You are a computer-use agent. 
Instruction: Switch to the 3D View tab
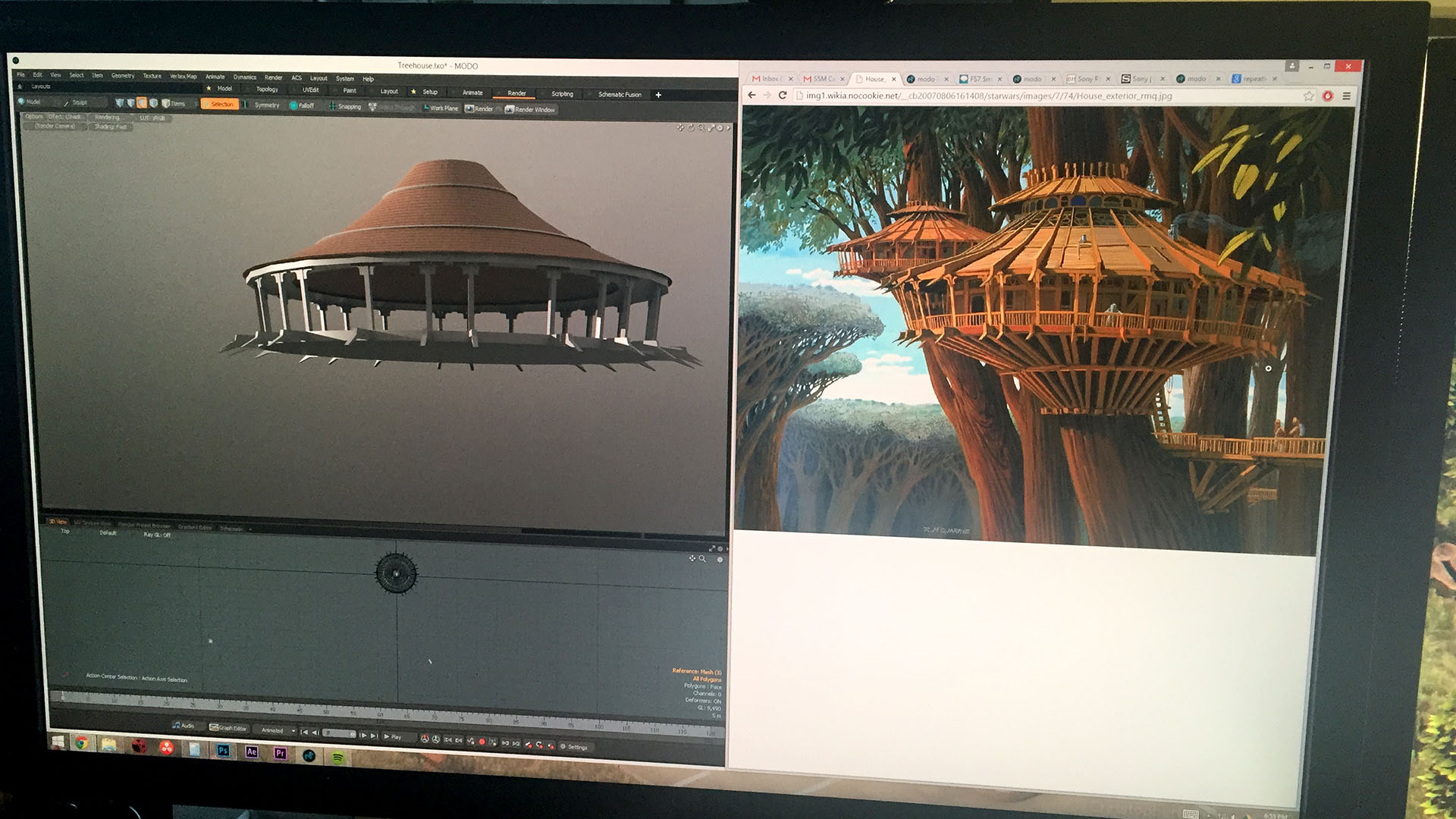pyautogui.click(x=58, y=522)
